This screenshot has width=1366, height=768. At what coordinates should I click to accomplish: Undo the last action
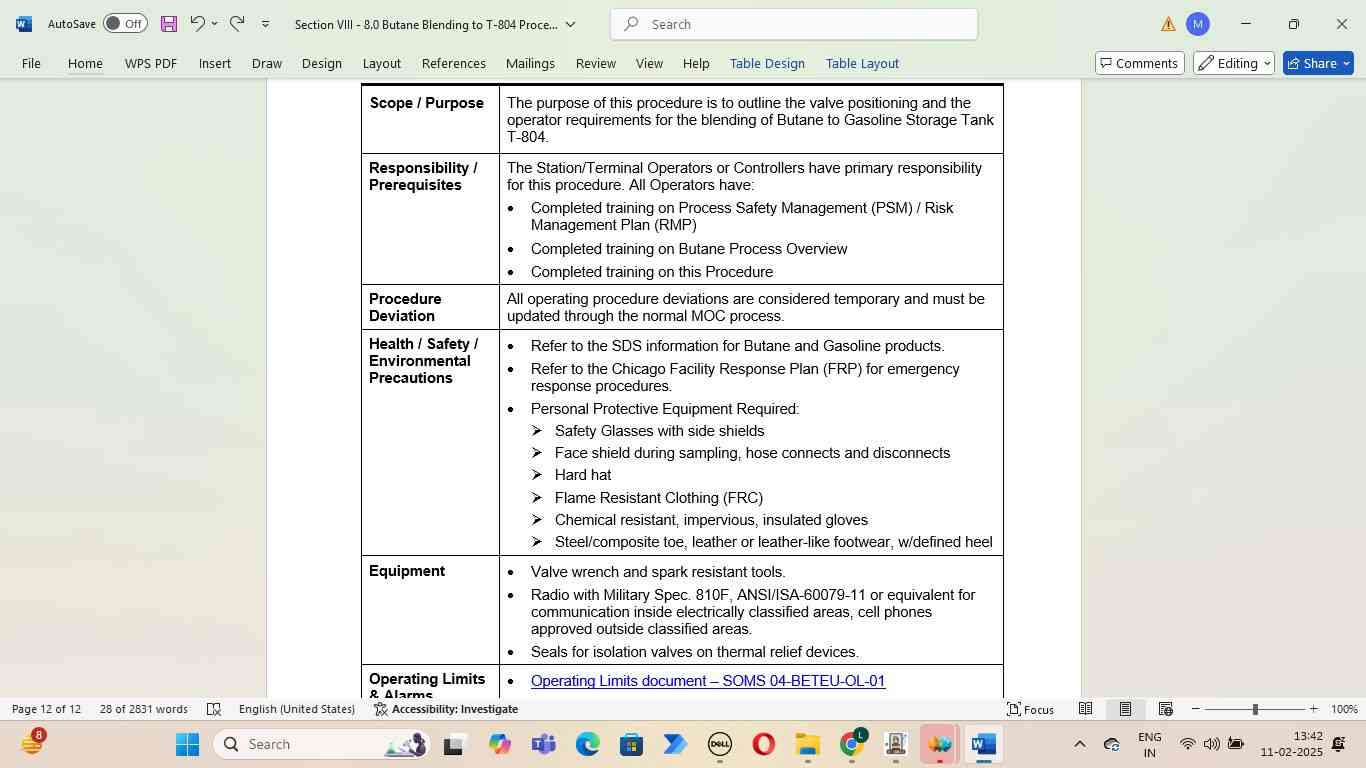[197, 23]
